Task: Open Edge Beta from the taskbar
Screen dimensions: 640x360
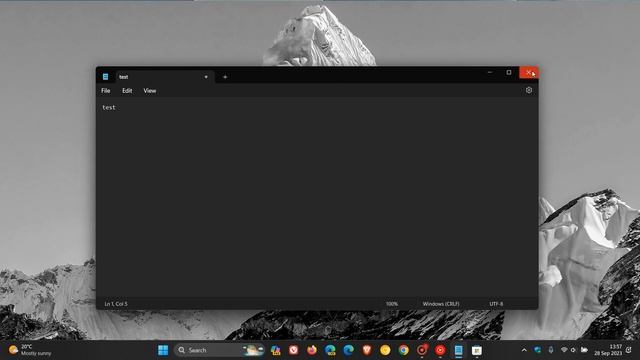Action: 330,350
